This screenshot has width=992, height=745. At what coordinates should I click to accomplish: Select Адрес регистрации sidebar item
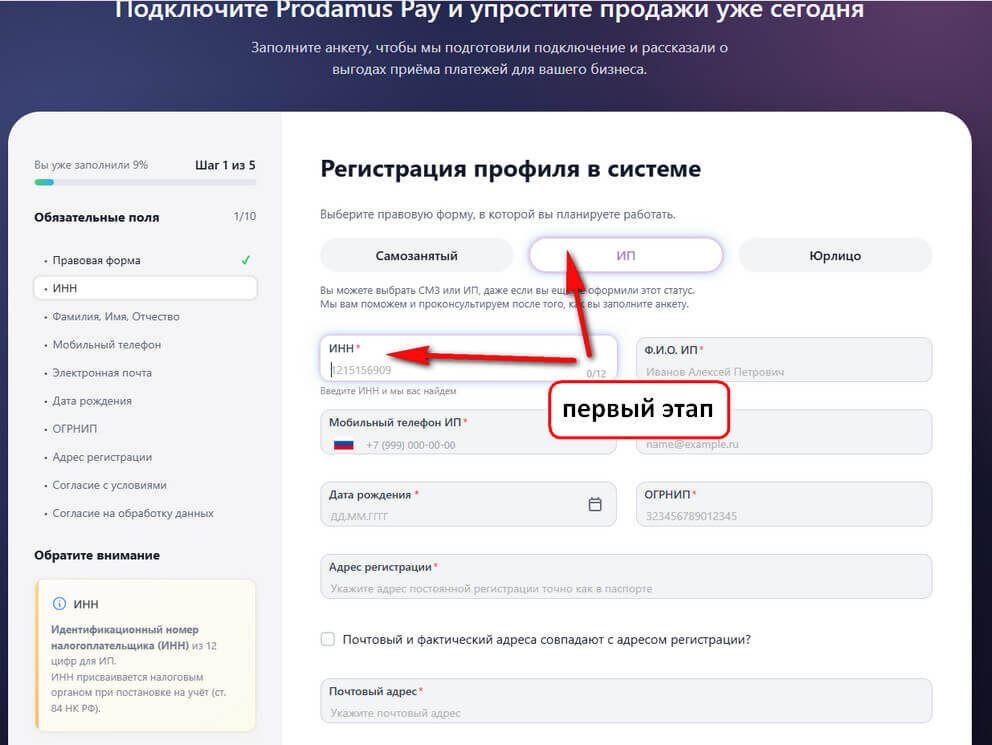click(102, 457)
